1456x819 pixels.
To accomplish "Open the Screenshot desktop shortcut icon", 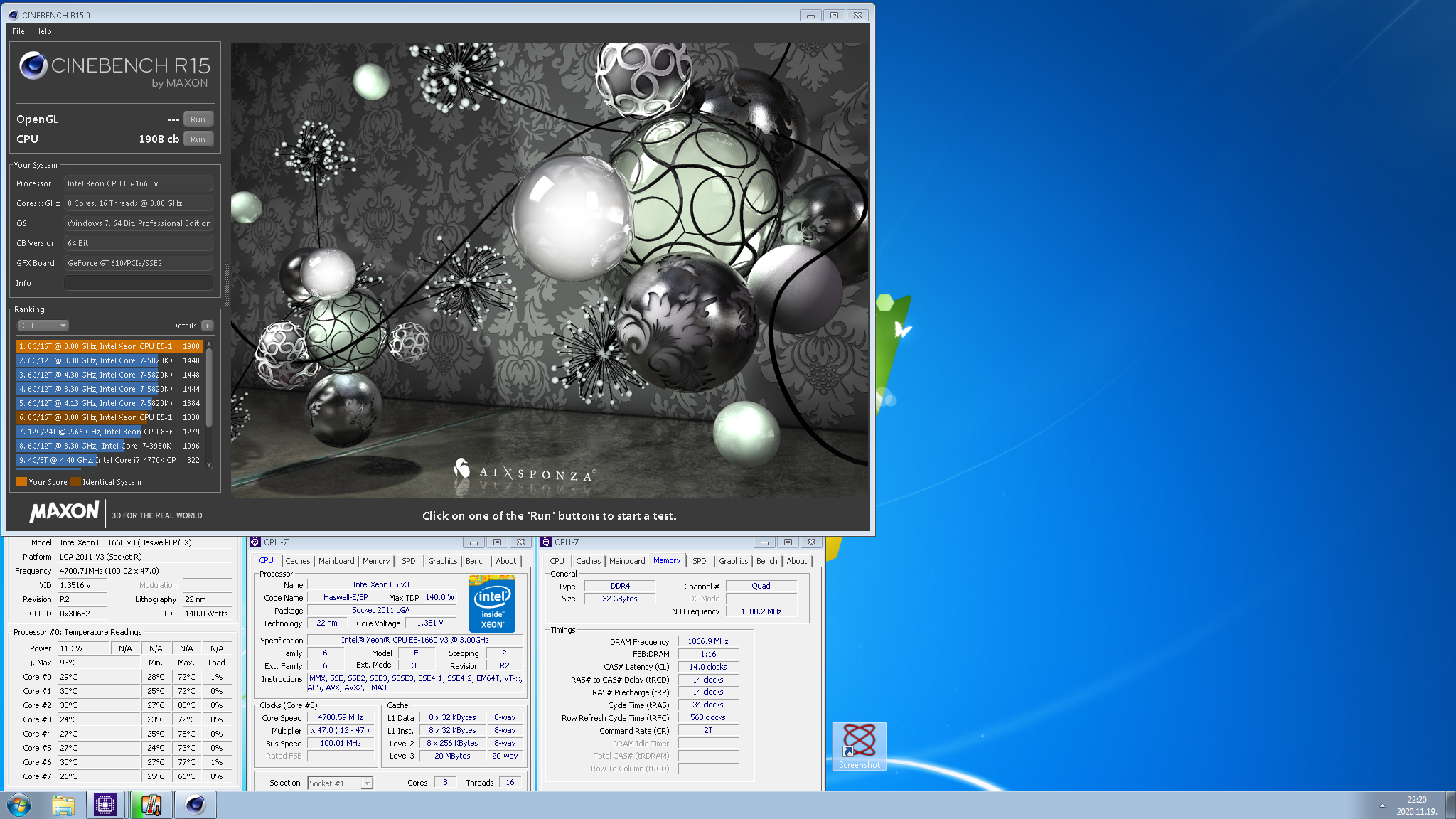I will [x=859, y=746].
